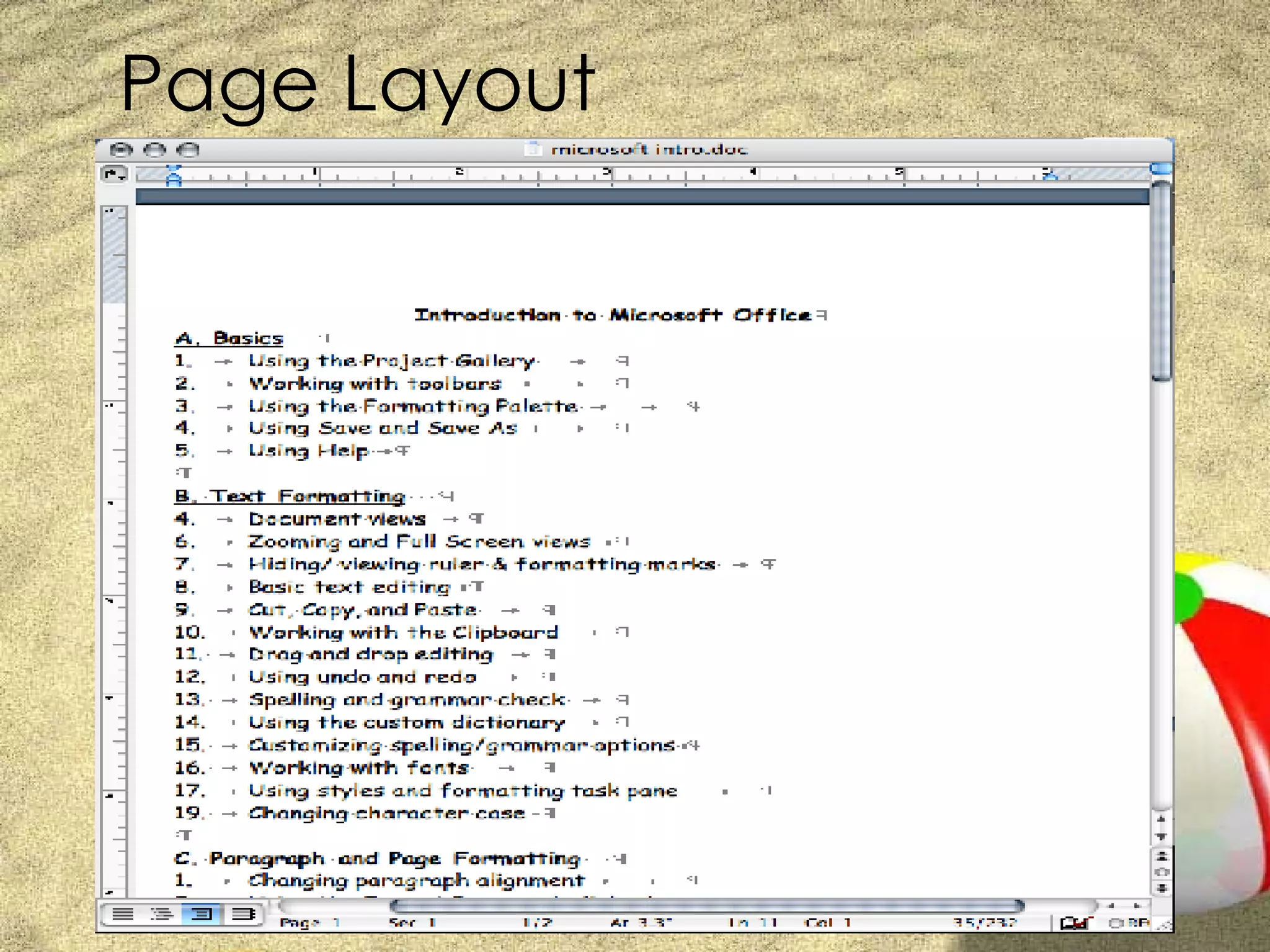Click the line 'Working with fonts'
1270x952 pixels.
pyautogui.click(x=358, y=768)
